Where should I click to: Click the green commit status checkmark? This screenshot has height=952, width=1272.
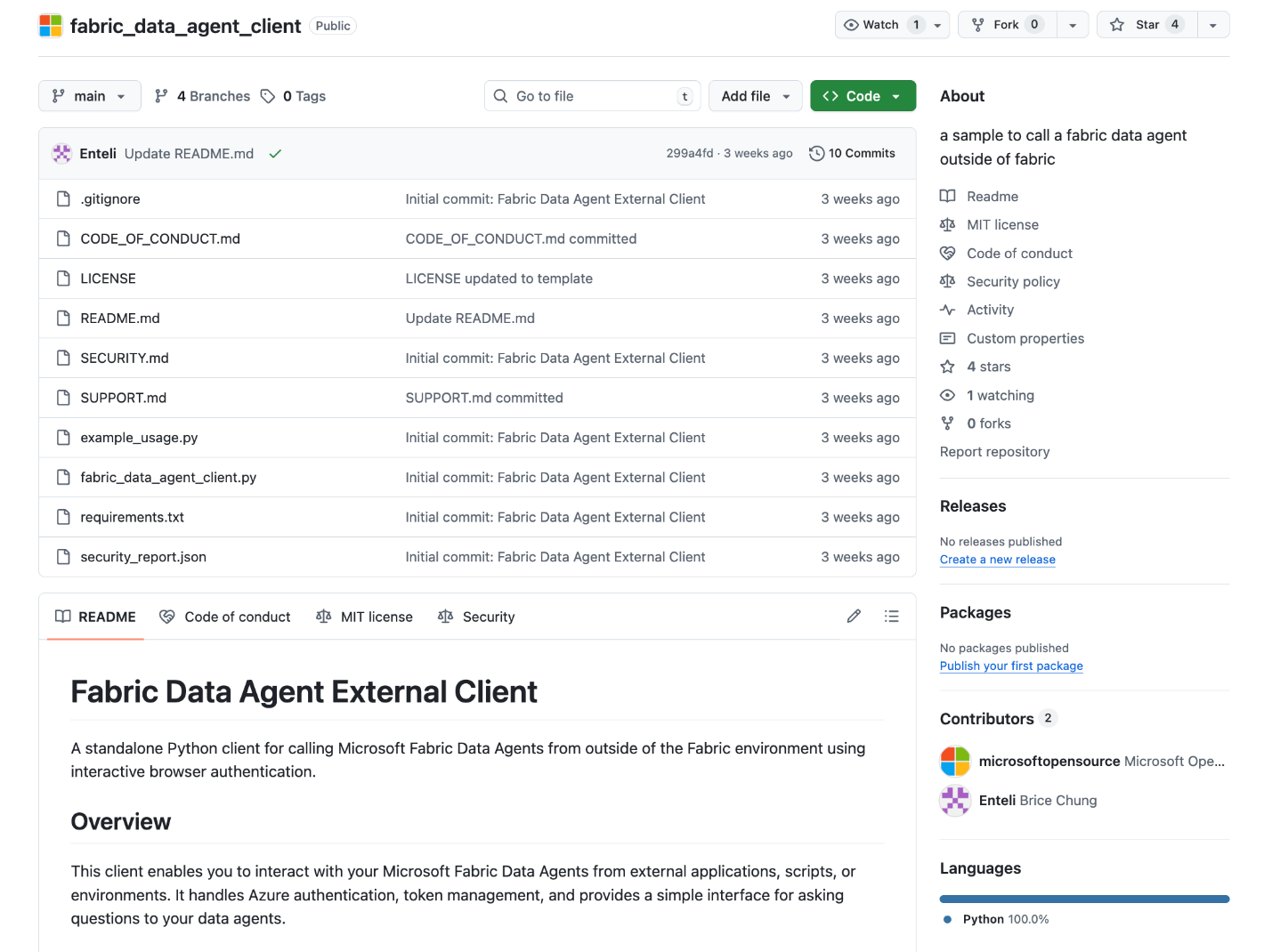[x=275, y=154]
